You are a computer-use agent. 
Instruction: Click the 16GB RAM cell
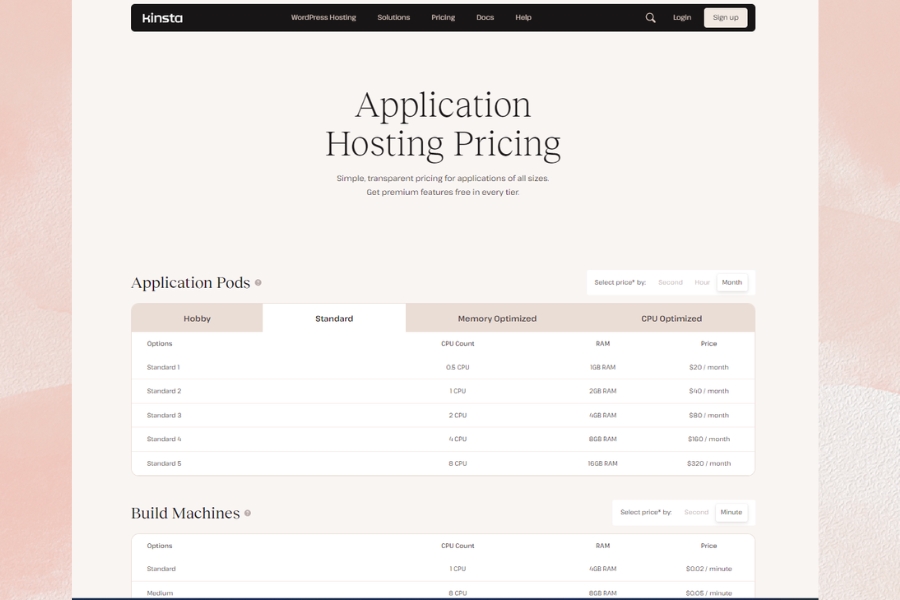[603, 463]
